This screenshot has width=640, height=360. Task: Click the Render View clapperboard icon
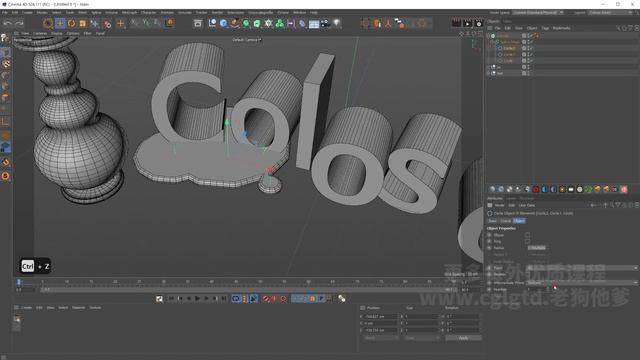coord(456,24)
